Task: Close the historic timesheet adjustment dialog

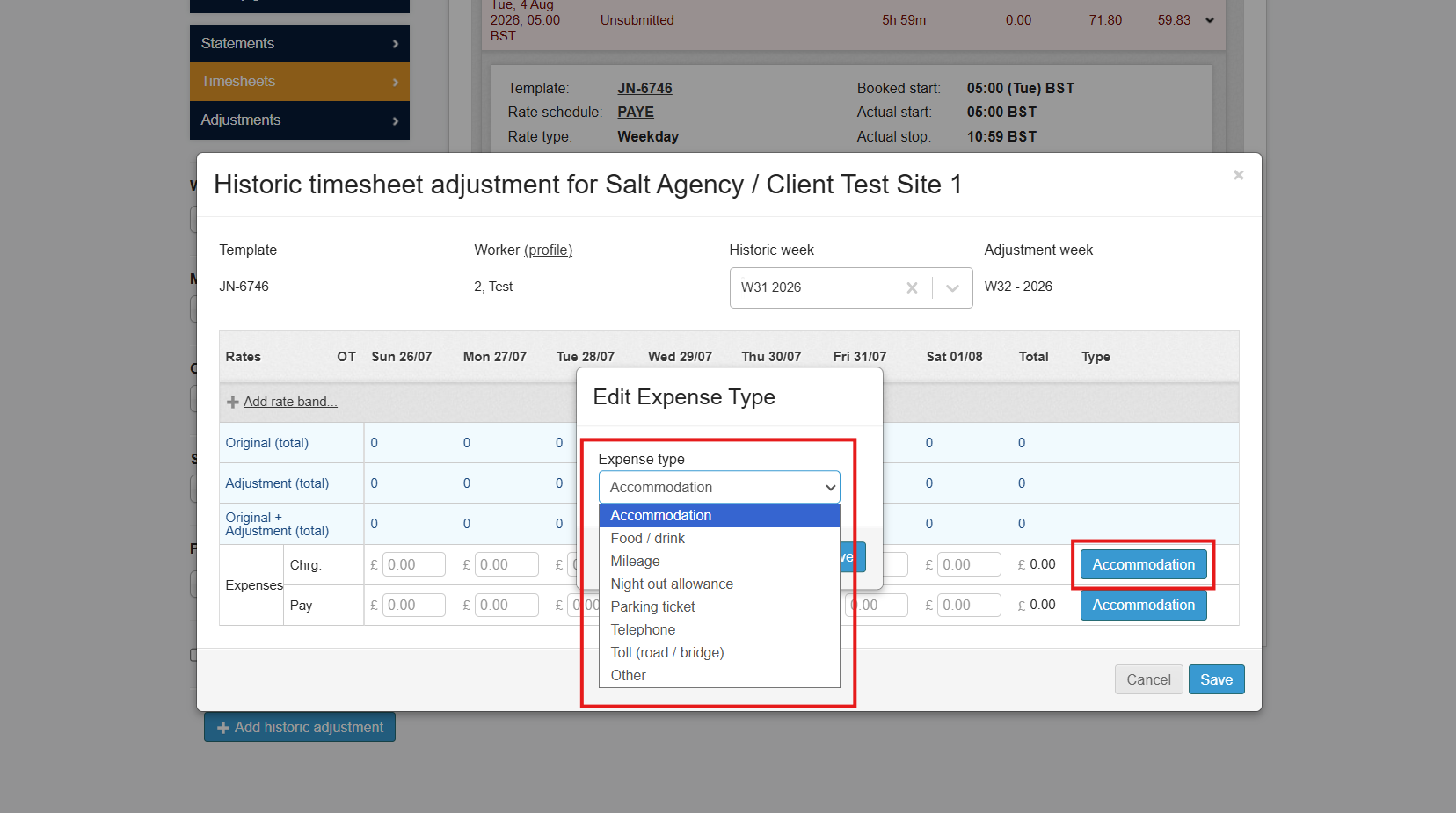Action: (x=1238, y=175)
